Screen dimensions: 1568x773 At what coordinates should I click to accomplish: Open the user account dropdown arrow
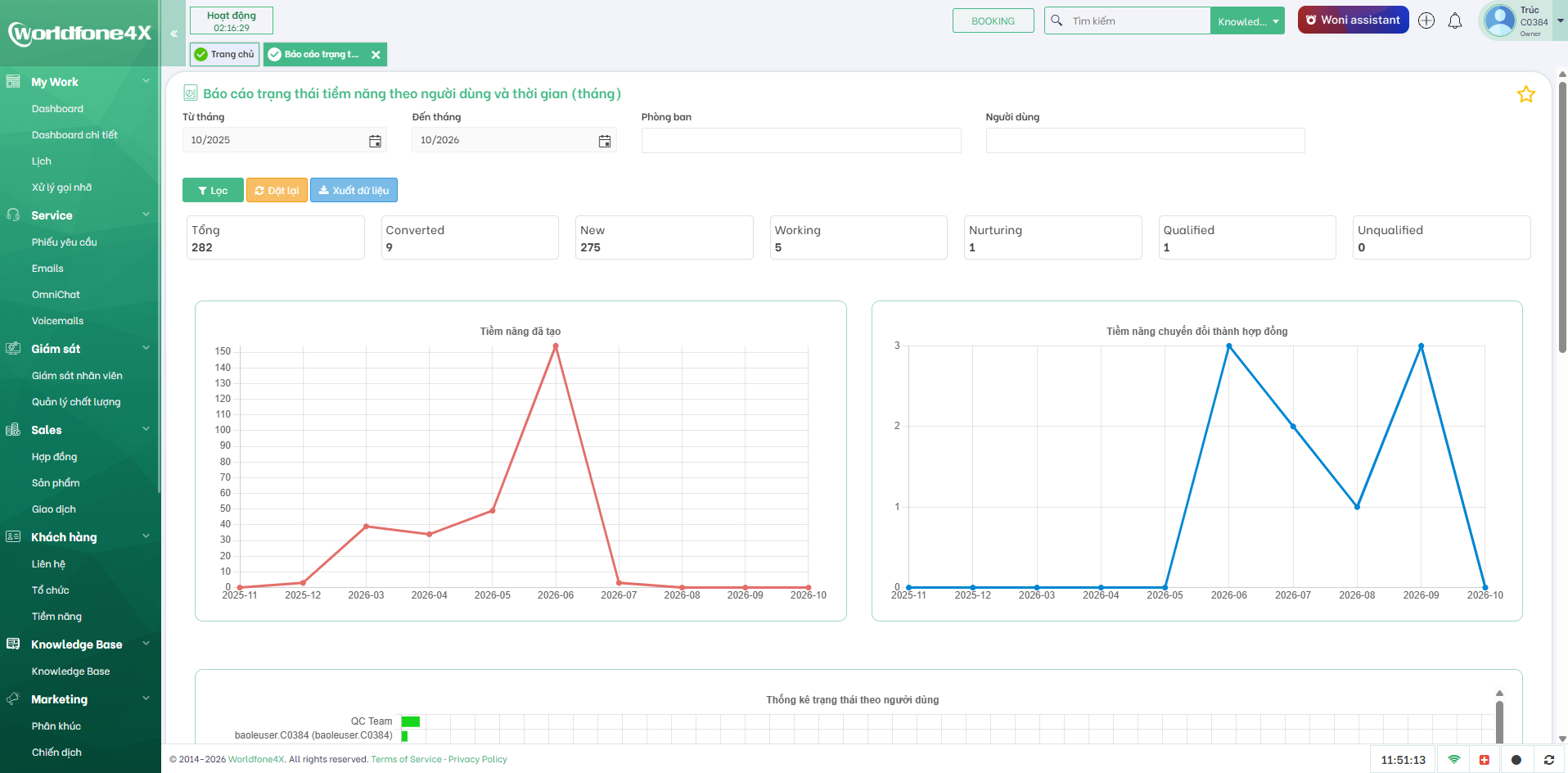tap(1560, 20)
